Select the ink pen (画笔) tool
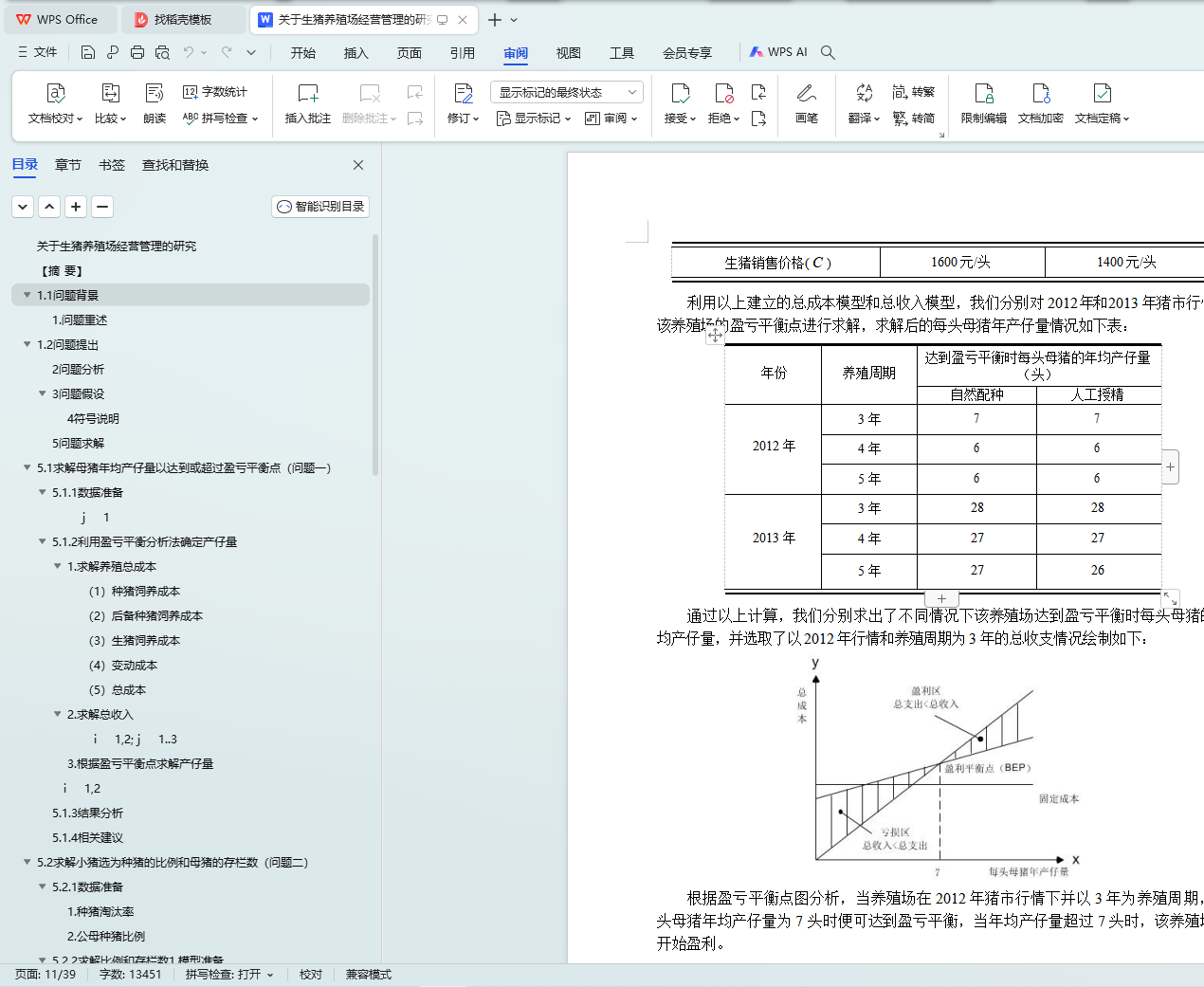This screenshot has width=1204, height=987. [807, 93]
